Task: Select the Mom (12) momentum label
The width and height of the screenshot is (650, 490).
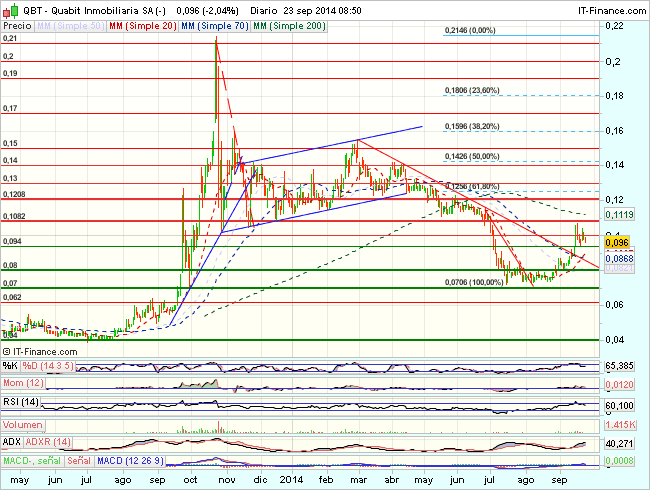Action: point(23,383)
